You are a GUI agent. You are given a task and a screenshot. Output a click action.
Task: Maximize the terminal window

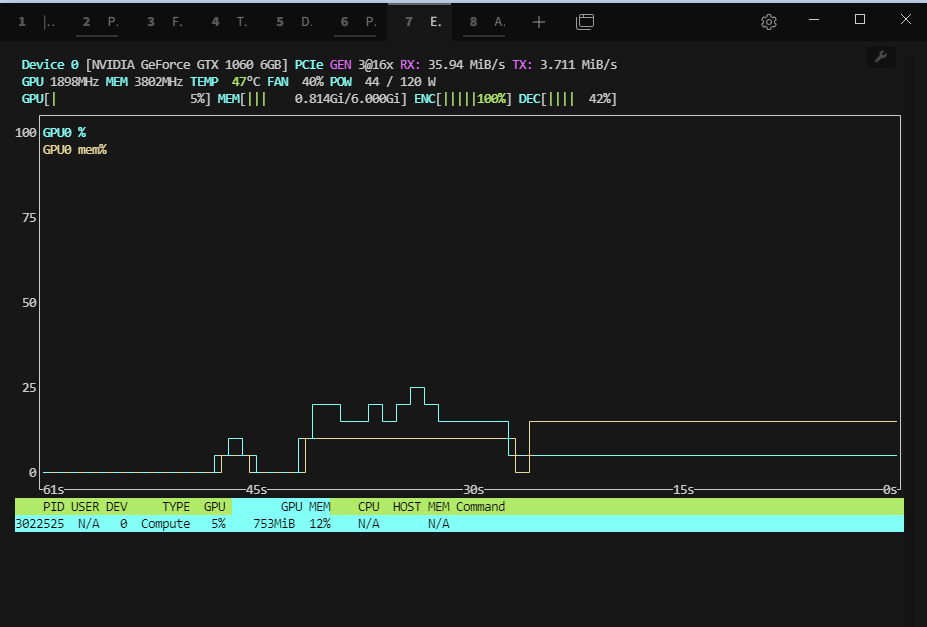(x=860, y=20)
